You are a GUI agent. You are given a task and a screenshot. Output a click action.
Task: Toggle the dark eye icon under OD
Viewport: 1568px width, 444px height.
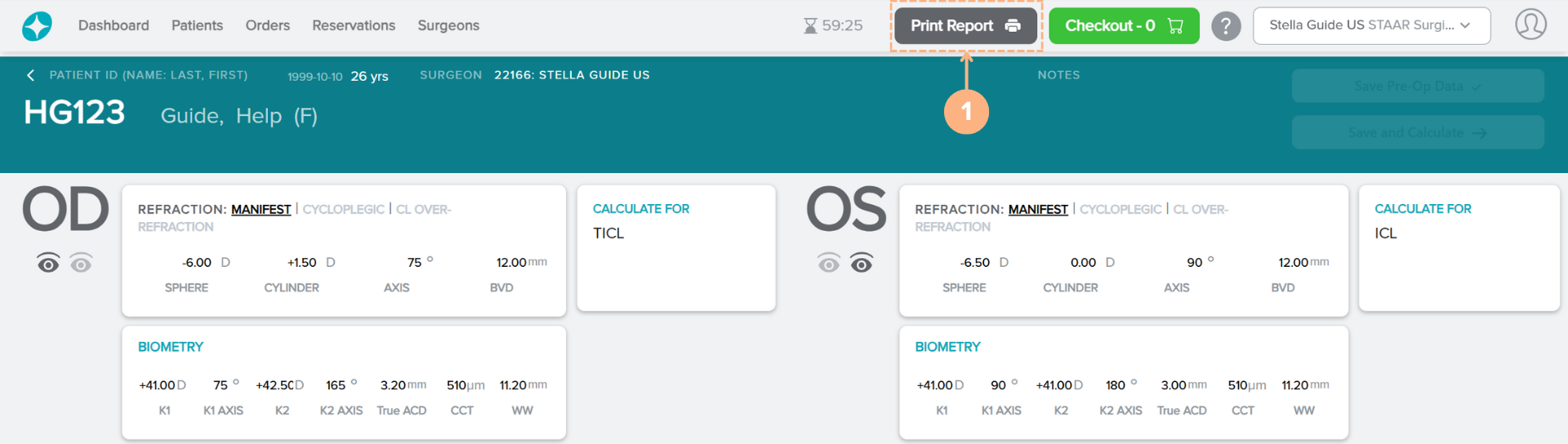48,263
